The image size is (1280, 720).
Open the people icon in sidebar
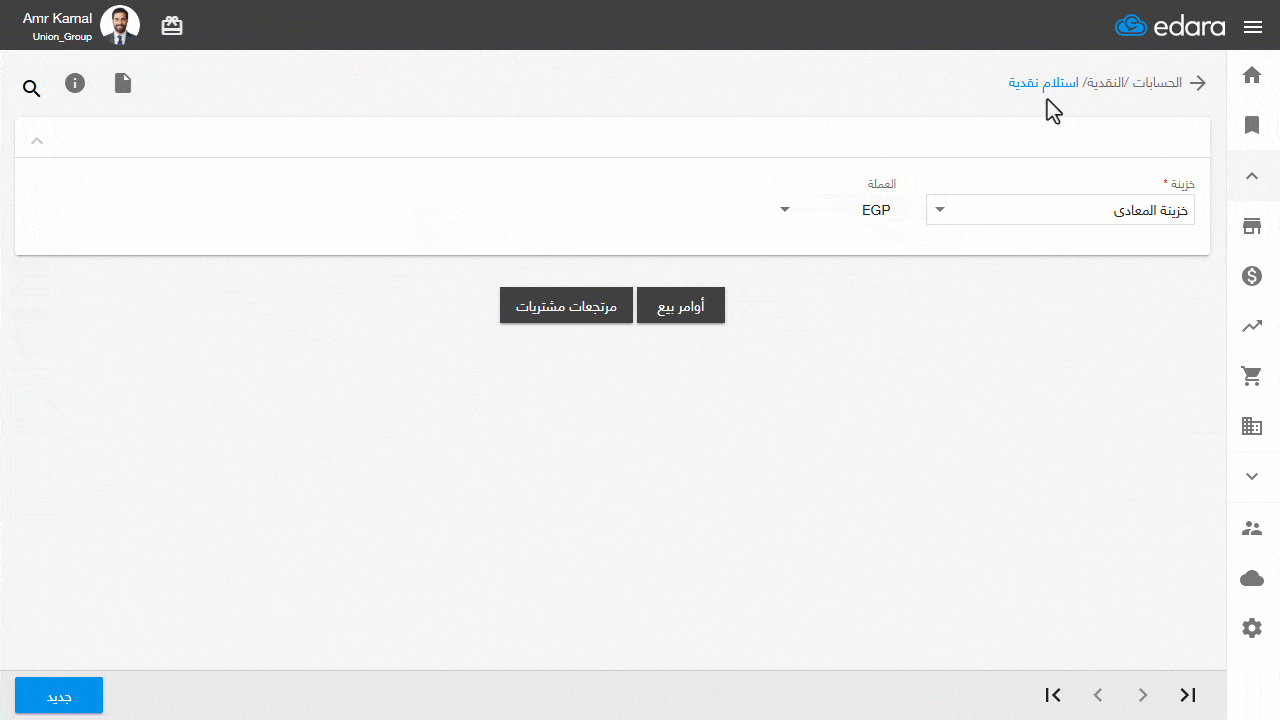tap(1252, 528)
